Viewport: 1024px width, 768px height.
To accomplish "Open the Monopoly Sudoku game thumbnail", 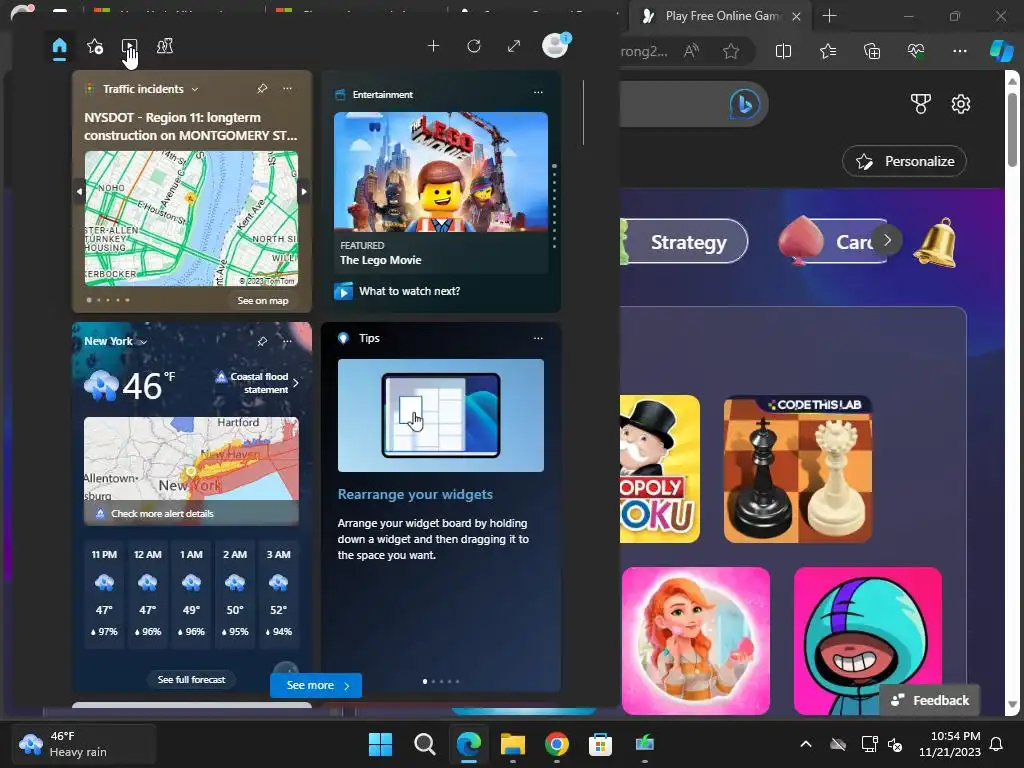I will (x=660, y=469).
